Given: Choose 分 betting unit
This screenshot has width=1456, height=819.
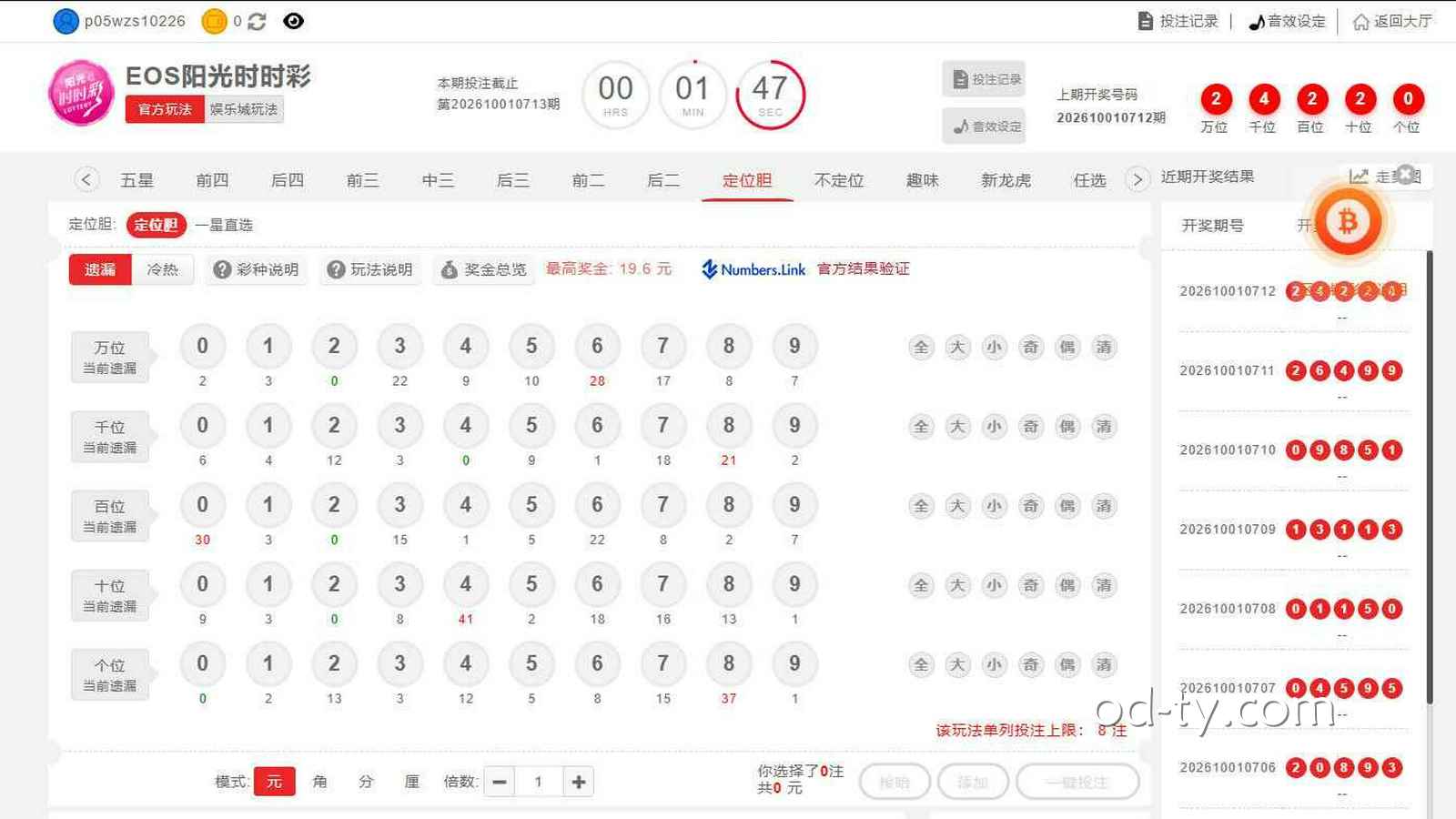Looking at the screenshot, I should [366, 782].
